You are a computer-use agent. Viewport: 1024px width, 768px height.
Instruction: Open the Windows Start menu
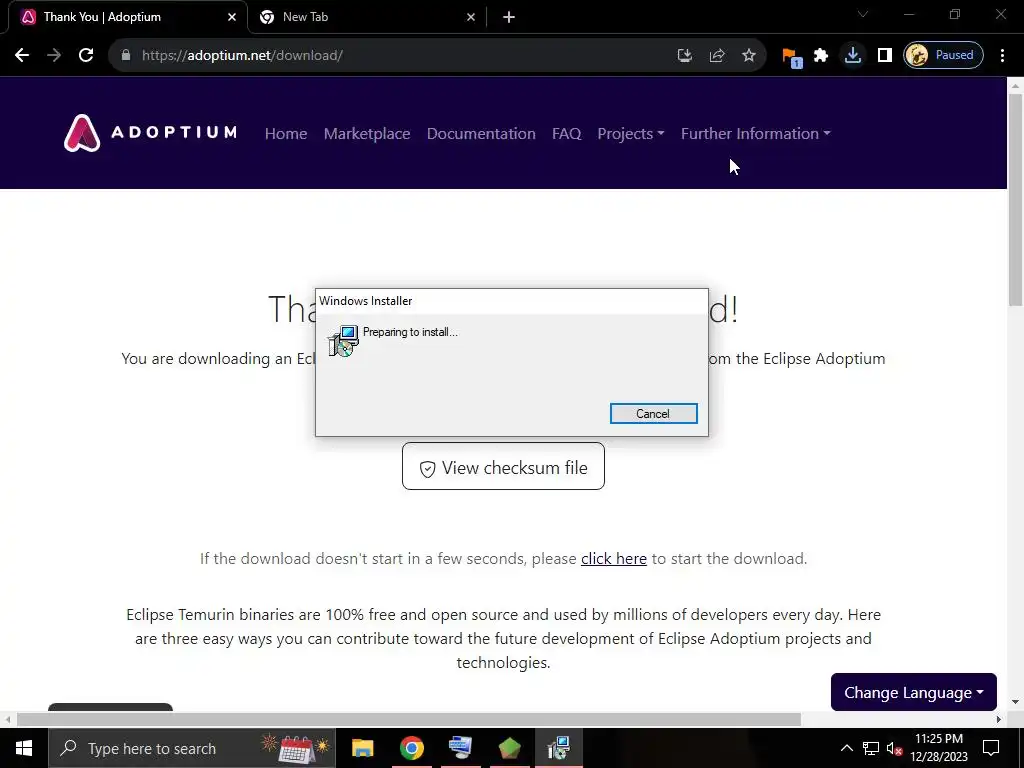click(24, 748)
